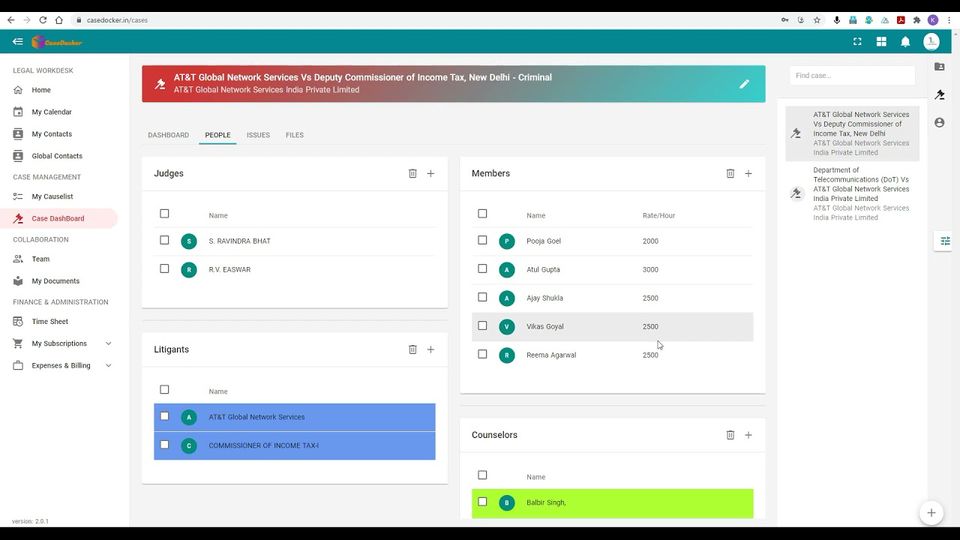Check the box for Balbir Singh

(x=482, y=501)
